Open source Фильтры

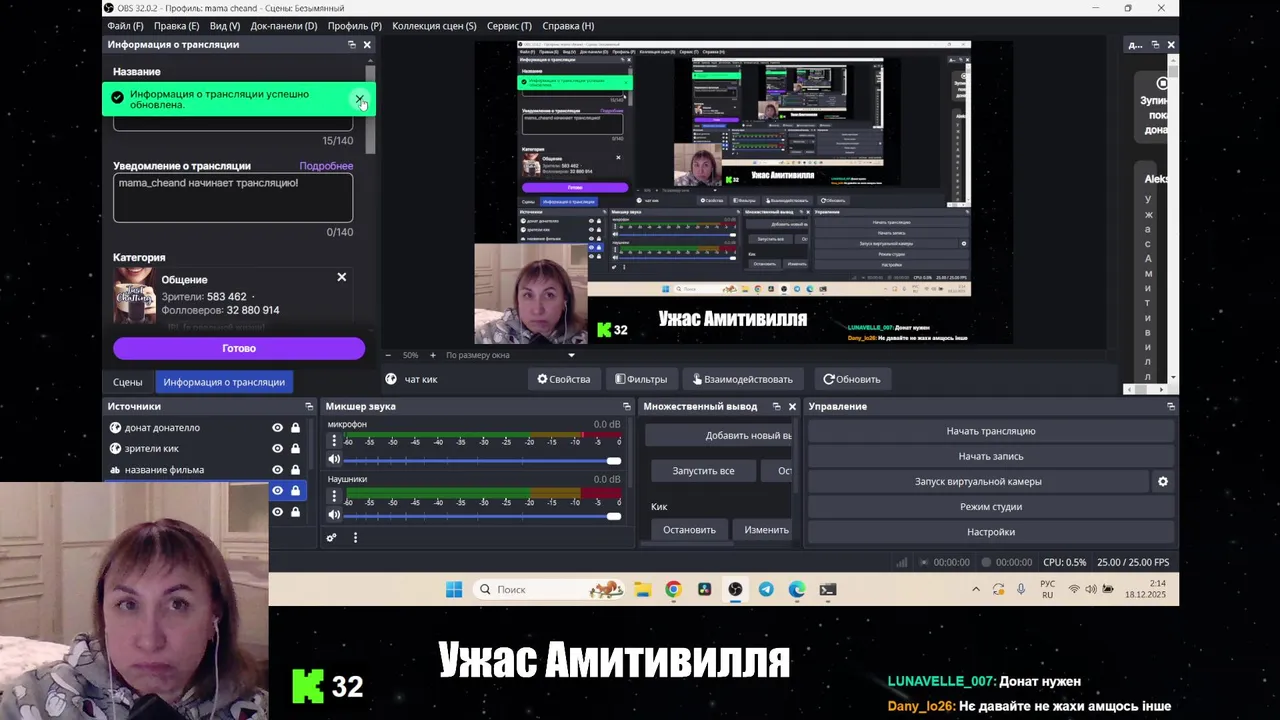click(641, 379)
